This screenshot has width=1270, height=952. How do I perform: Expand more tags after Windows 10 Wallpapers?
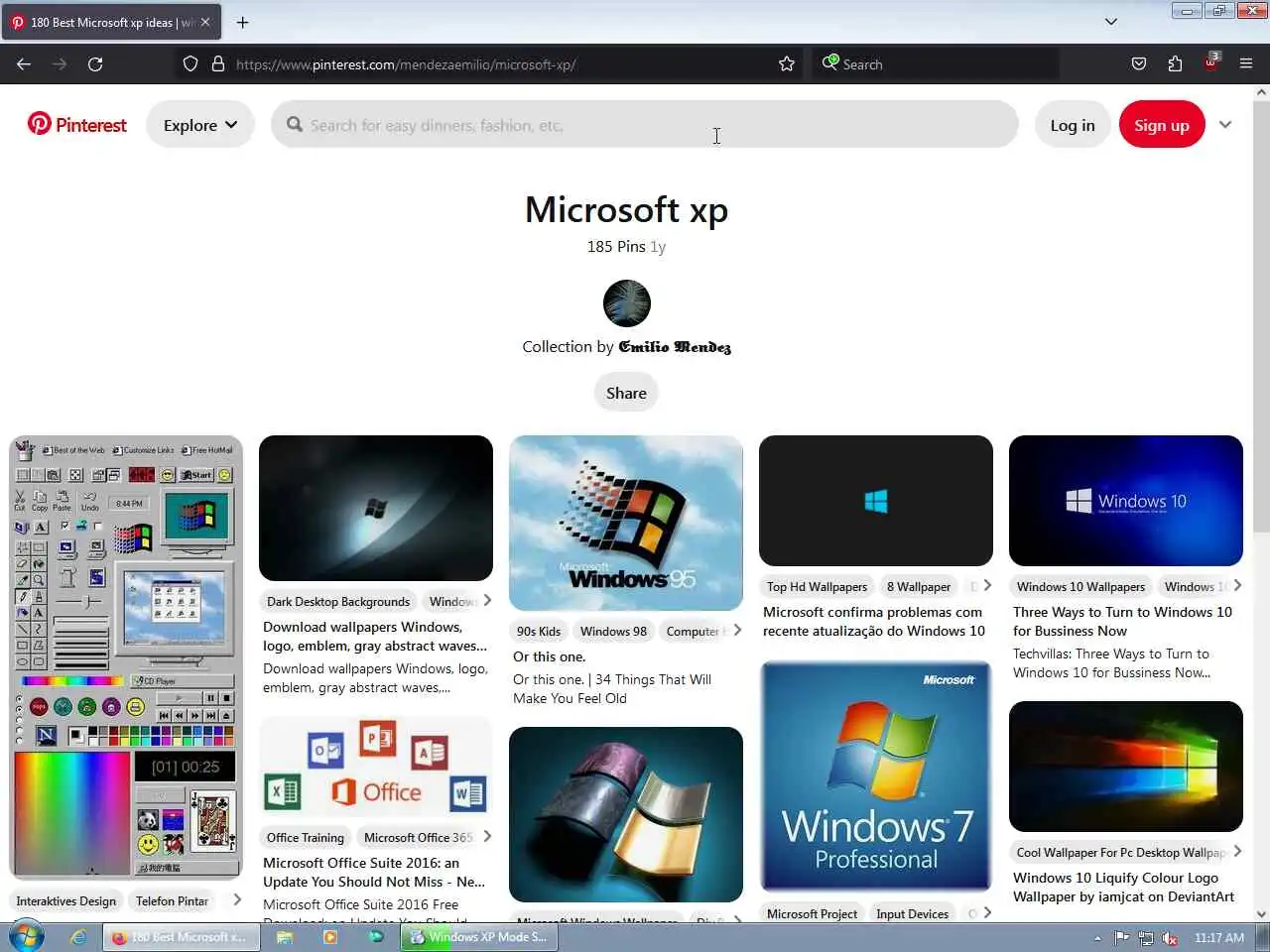pos(1237,585)
